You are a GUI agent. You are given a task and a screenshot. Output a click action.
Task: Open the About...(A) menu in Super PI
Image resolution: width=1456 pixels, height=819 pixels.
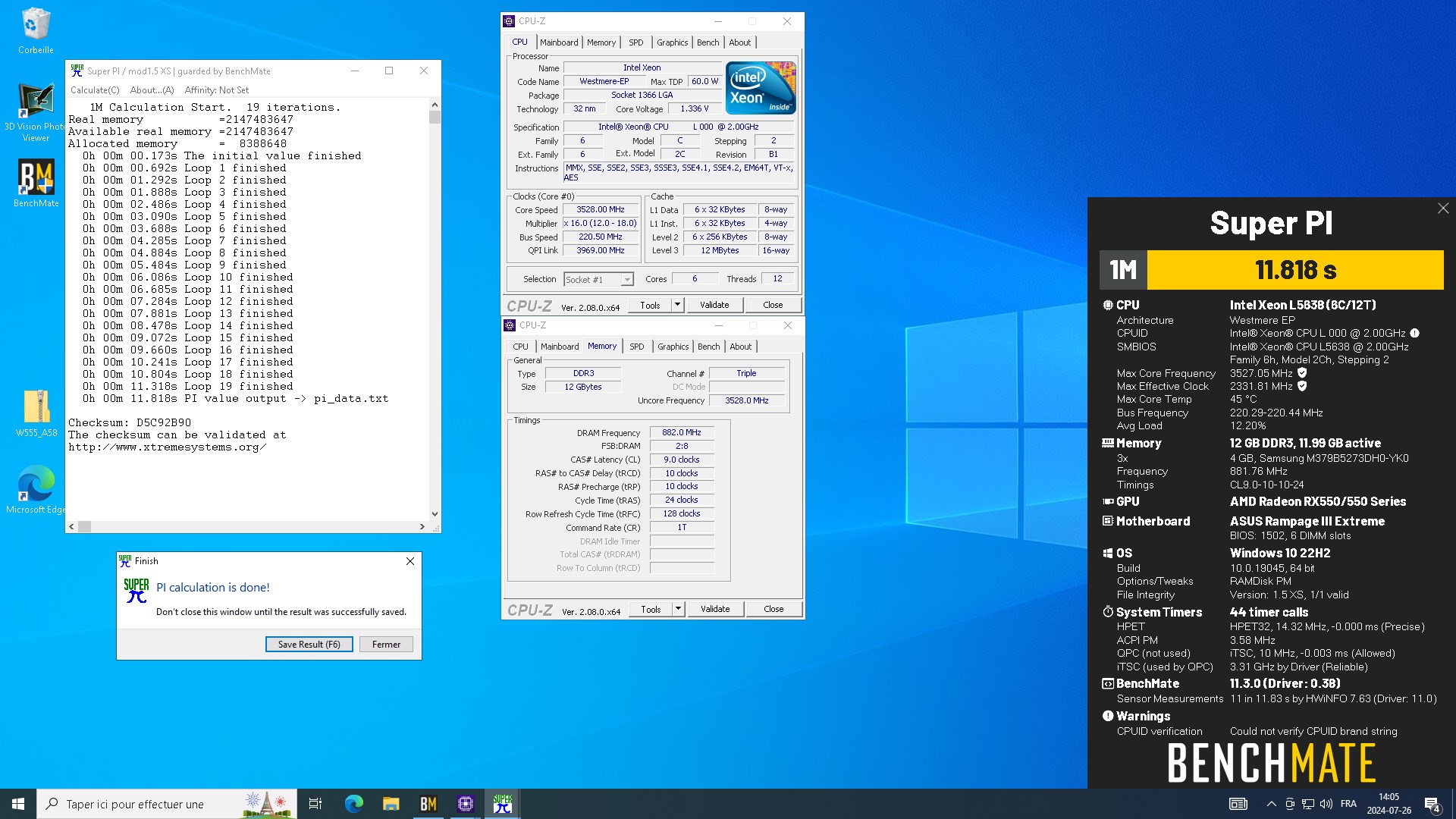pyautogui.click(x=152, y=90)
